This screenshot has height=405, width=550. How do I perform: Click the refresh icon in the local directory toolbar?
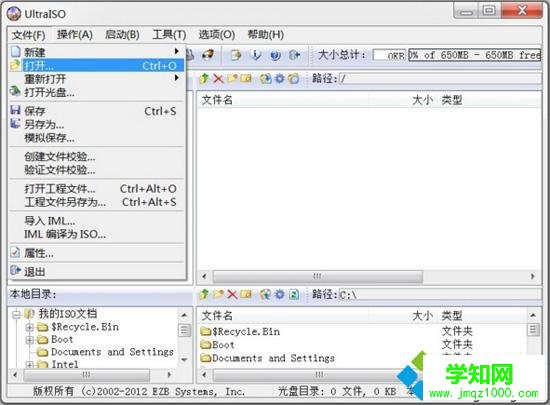pos(294,294)
